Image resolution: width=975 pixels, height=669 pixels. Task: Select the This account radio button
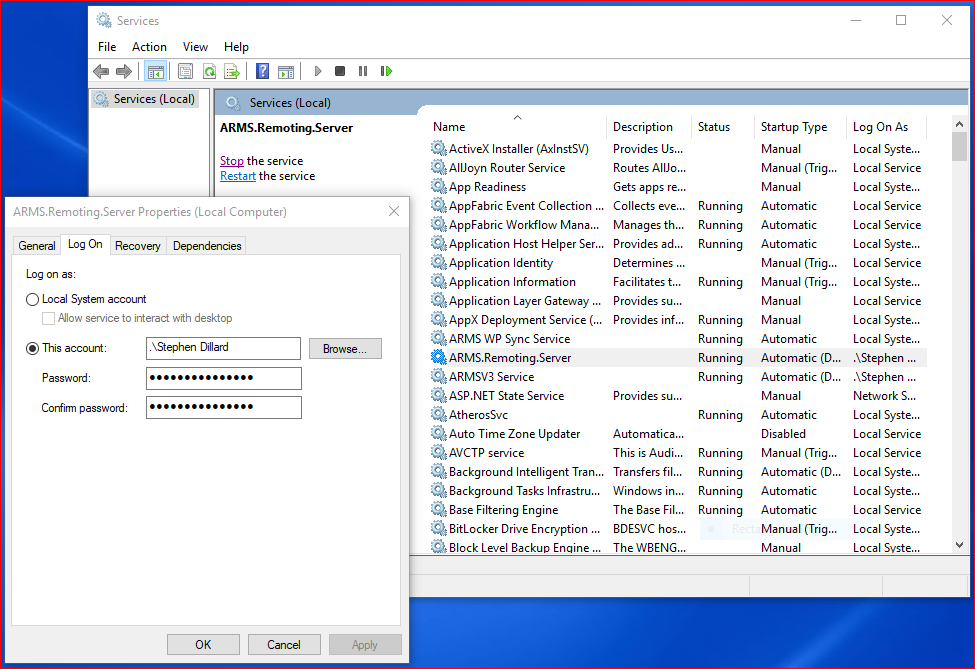coord(32,348)
